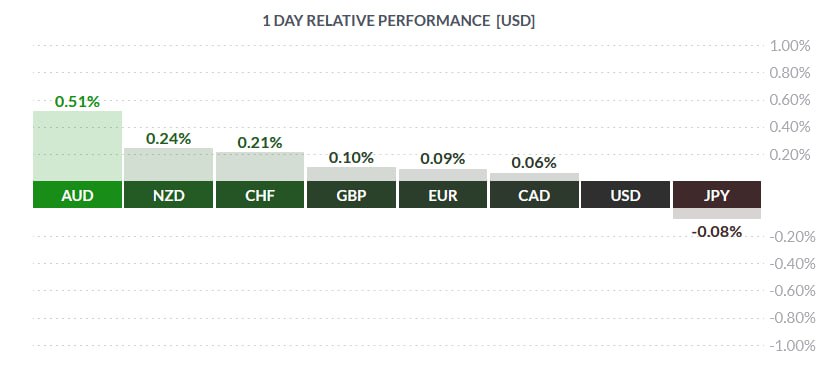Screen dimensions: 832x383
Task: Click the 0.51% value label
Action: (77, 101)
